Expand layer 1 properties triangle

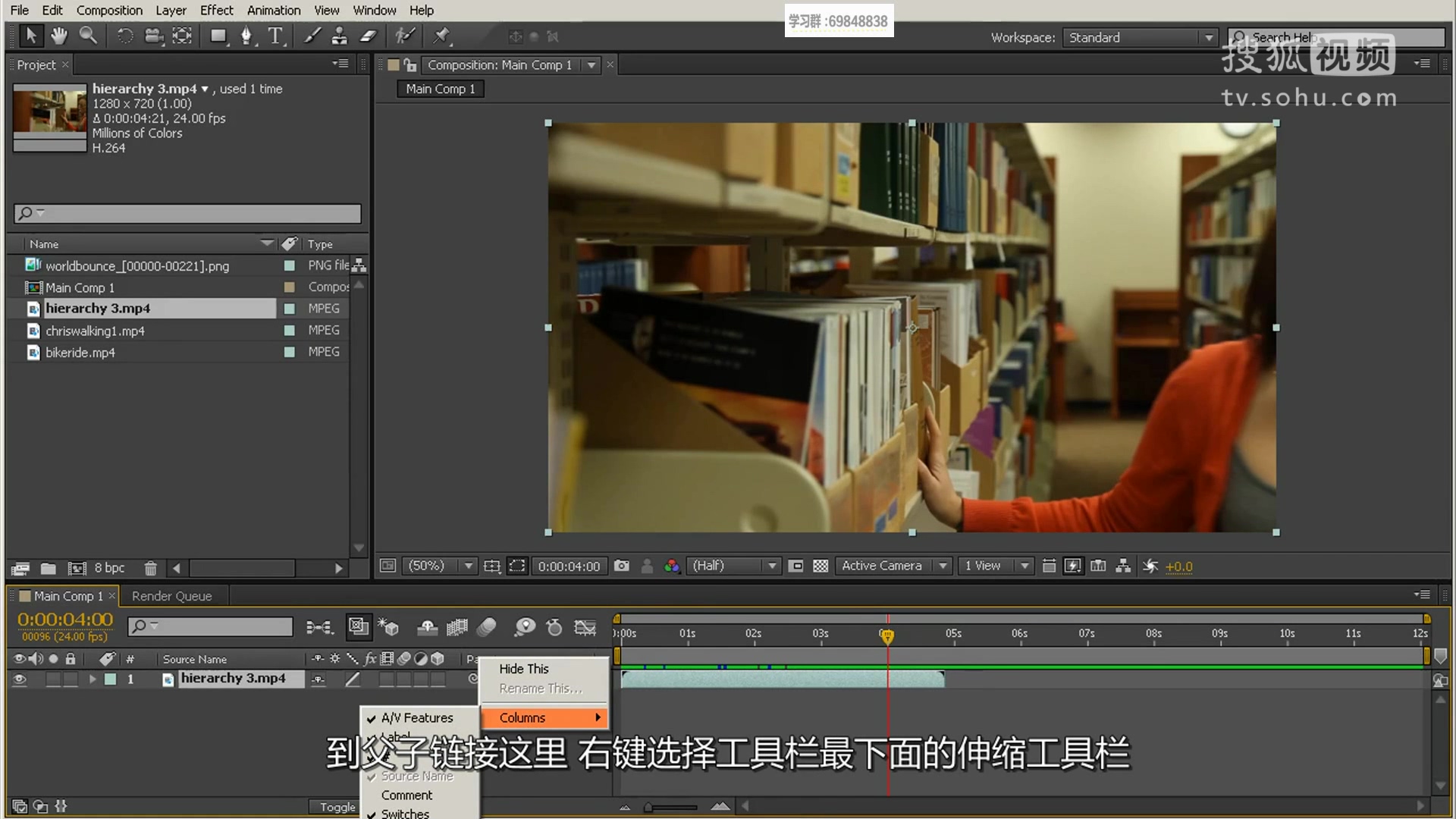coord(93,679)
